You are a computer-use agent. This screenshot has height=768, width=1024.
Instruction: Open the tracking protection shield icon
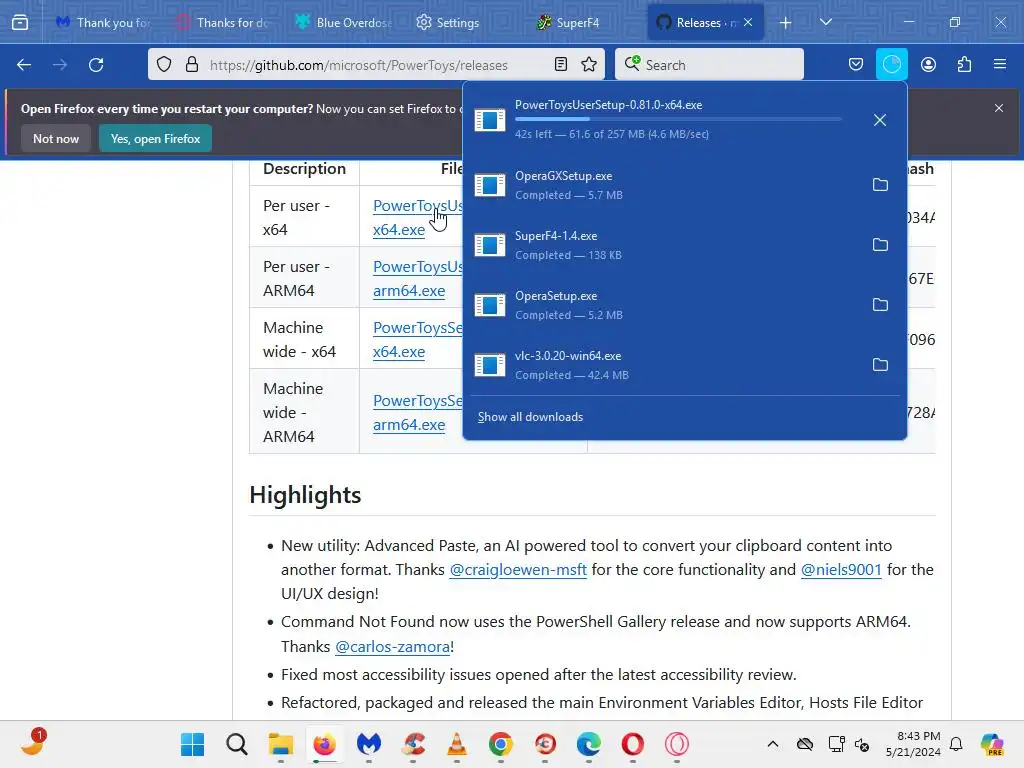tap(164, 65)
